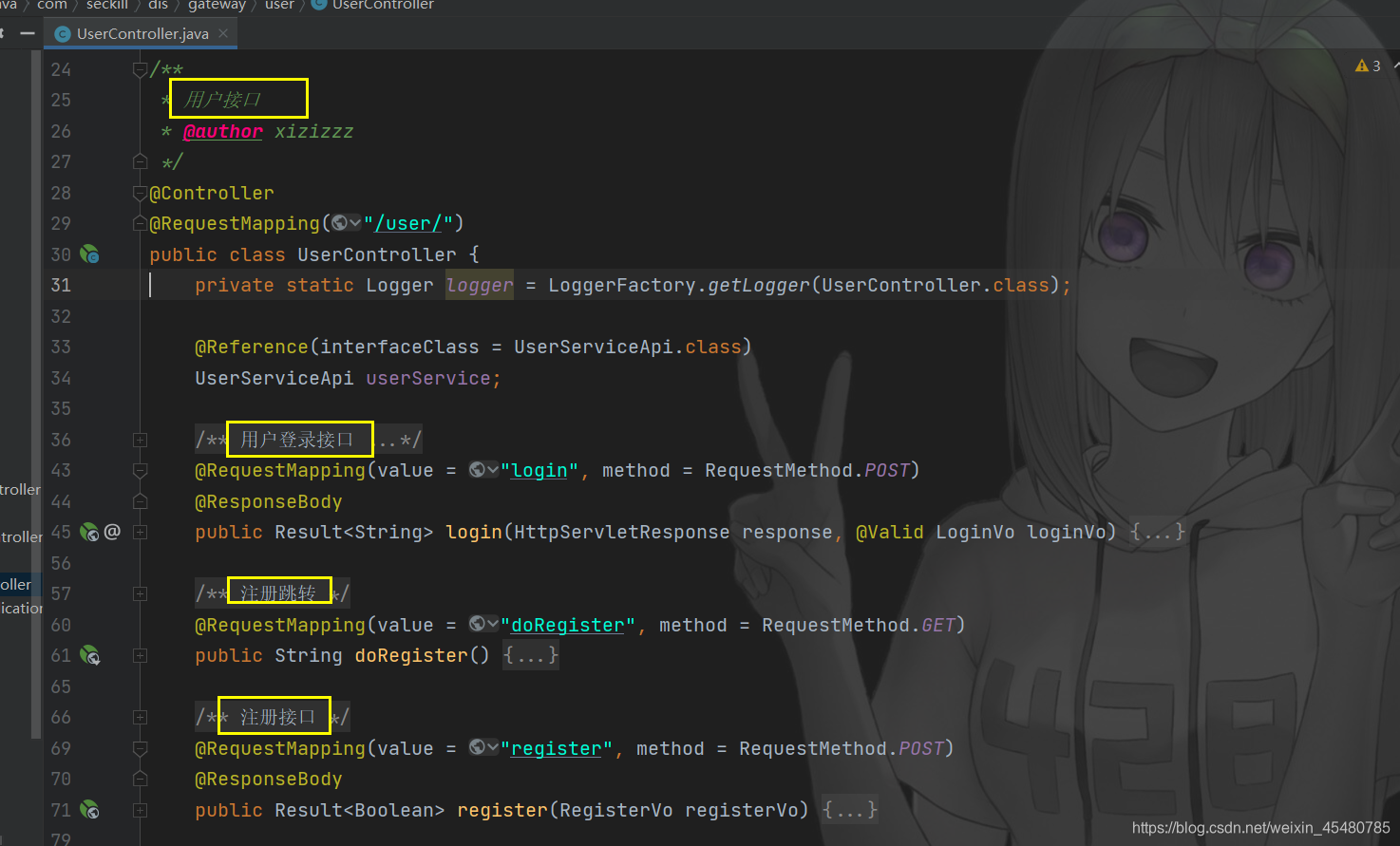The width and height of the screenshot is (1400, 846).
Task: Click the class gutter icon on line 30
Action: tap(89, 254)
